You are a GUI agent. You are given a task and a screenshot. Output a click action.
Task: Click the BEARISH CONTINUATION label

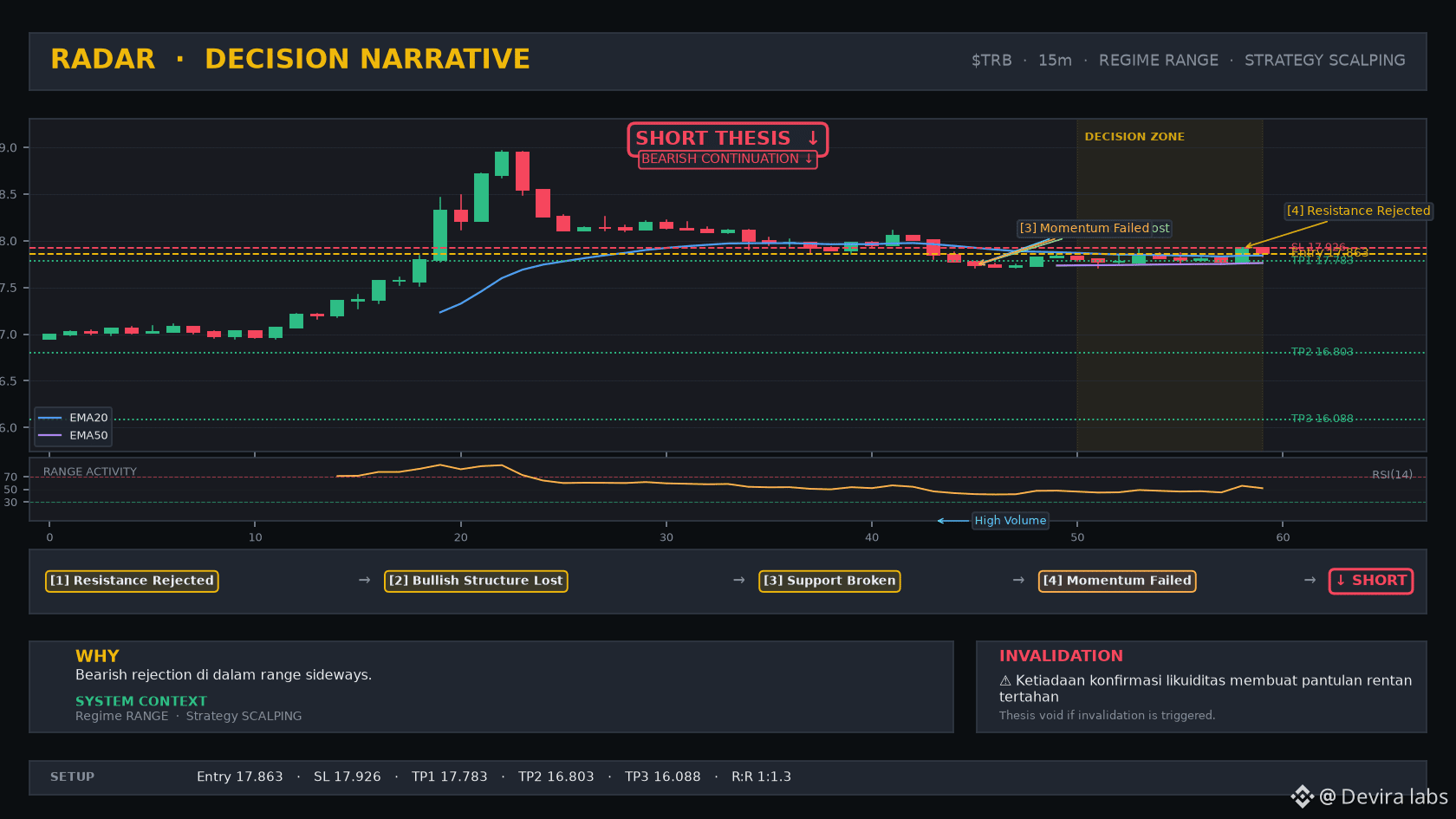pos(728,159)
